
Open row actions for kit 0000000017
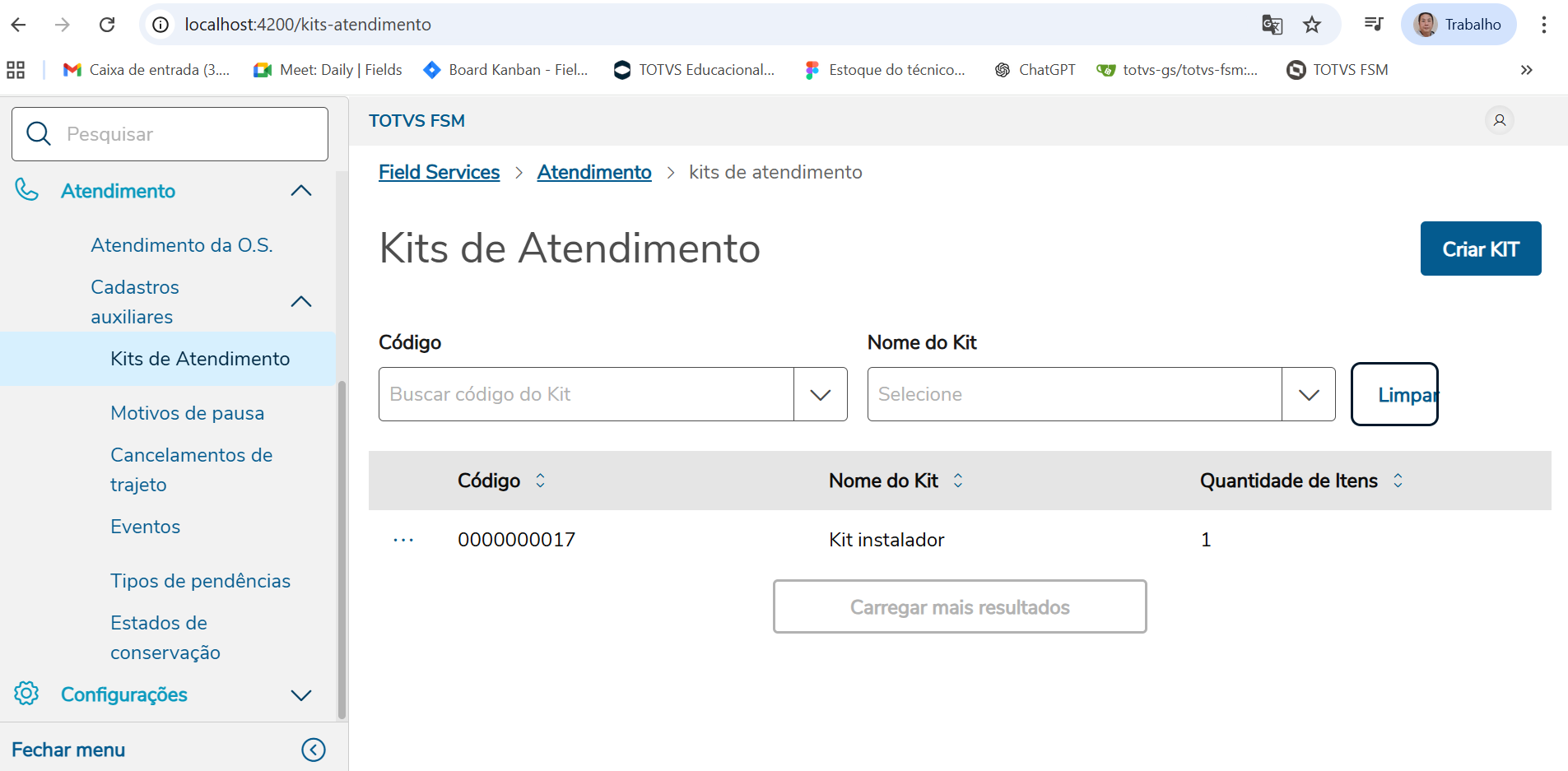403,540
